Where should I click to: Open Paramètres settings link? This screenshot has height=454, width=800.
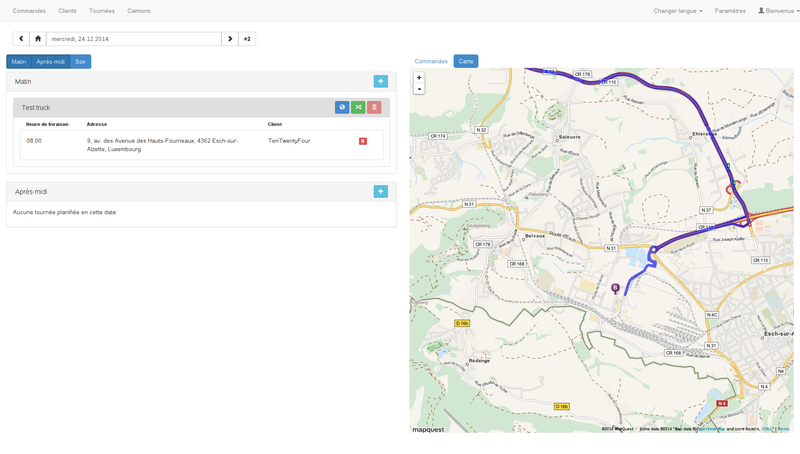click(730, 11)
